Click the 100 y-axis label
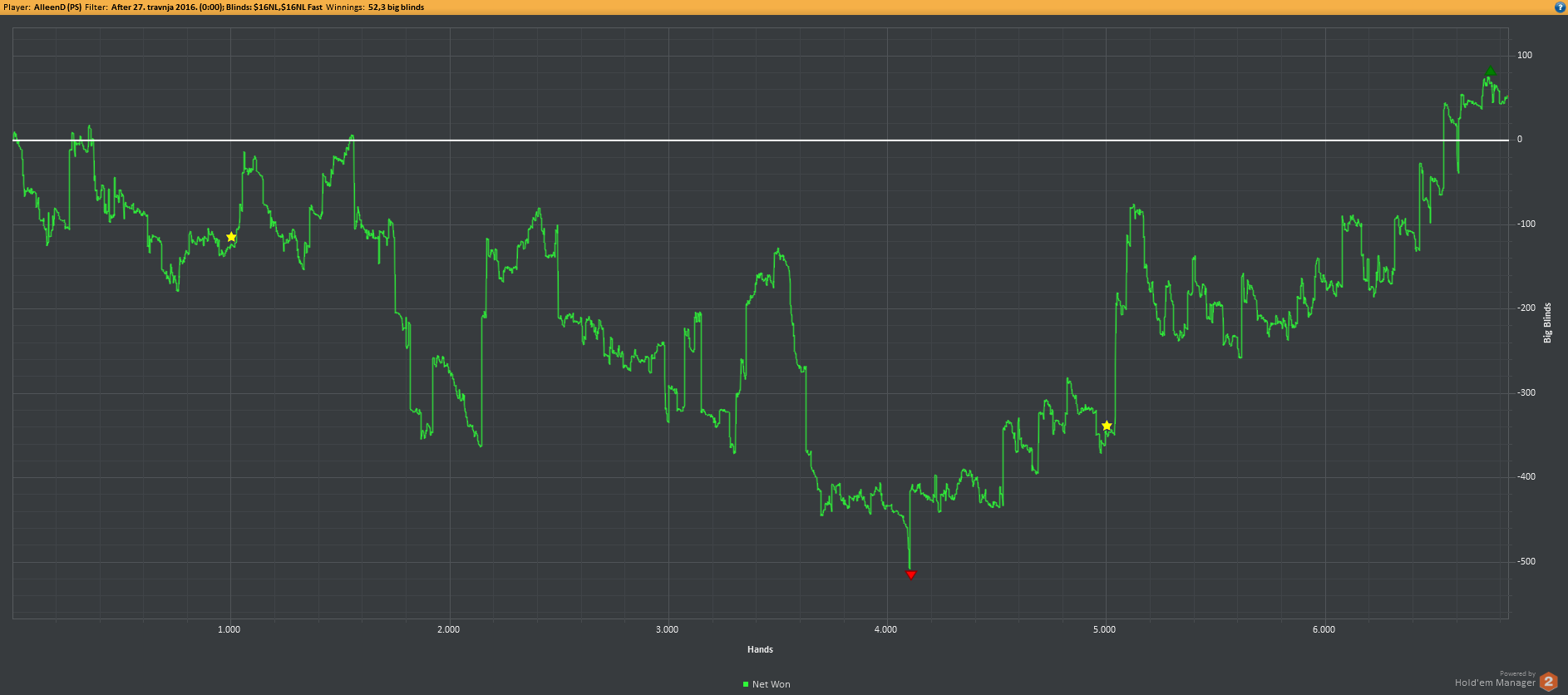 pos(1525,55)
